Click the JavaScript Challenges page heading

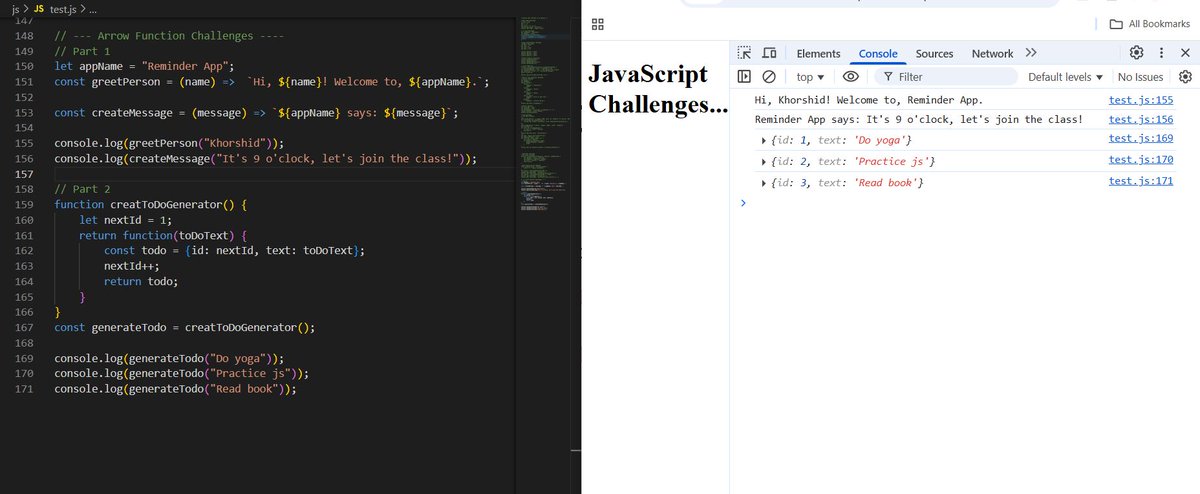pos(656,88)
